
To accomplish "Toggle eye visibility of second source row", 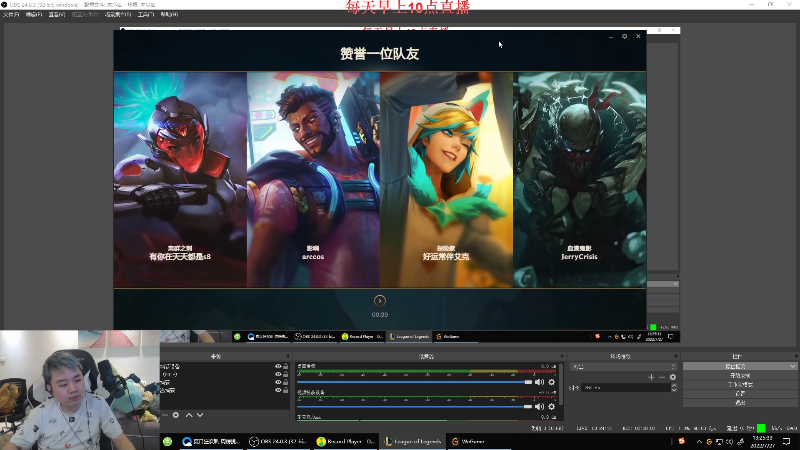I will pos(278,374).
